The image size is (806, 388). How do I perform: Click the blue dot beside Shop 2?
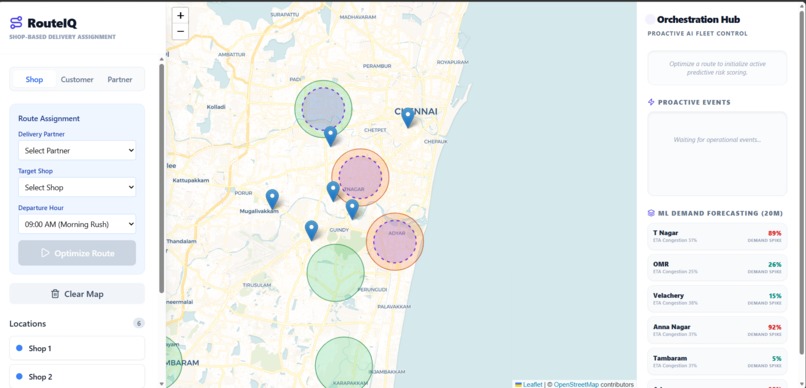[20, 377]
